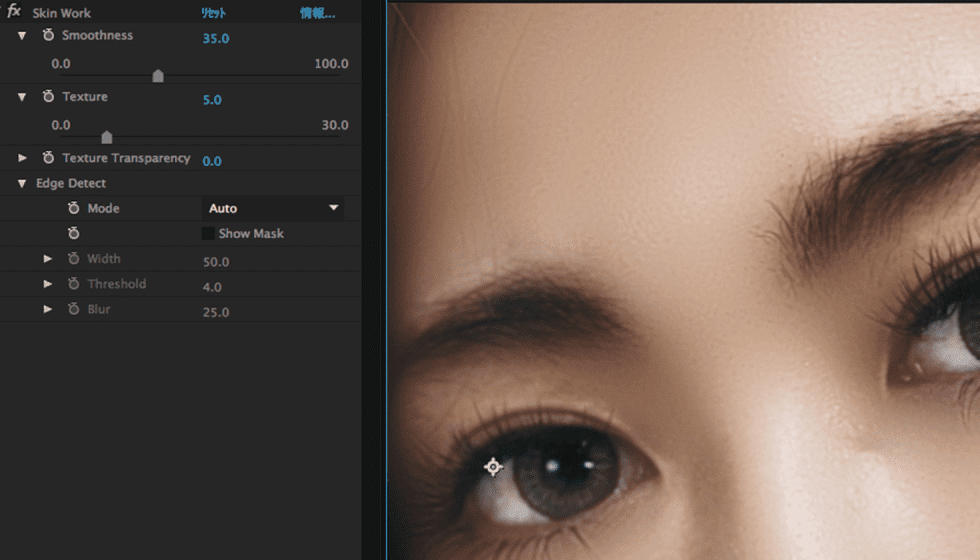The width and height of the screenshot is (980, 560).
Task: Collapse the Edge Detect group
Action: coord(22,183)
